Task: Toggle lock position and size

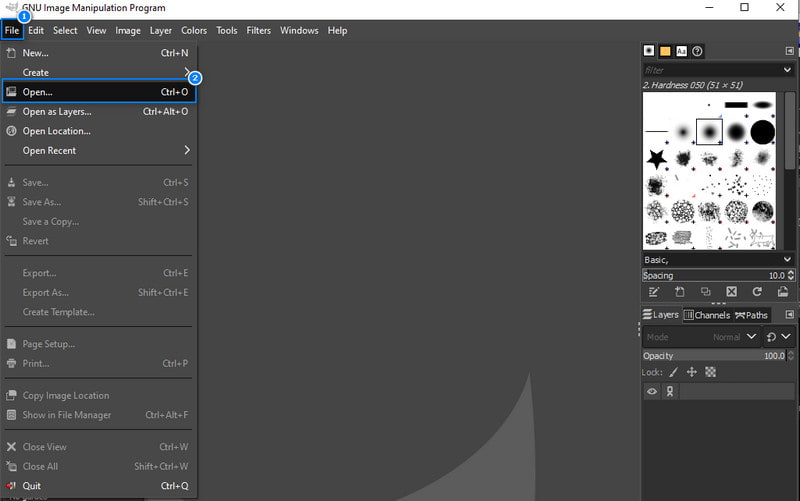Action: click(x=692, y=372)
